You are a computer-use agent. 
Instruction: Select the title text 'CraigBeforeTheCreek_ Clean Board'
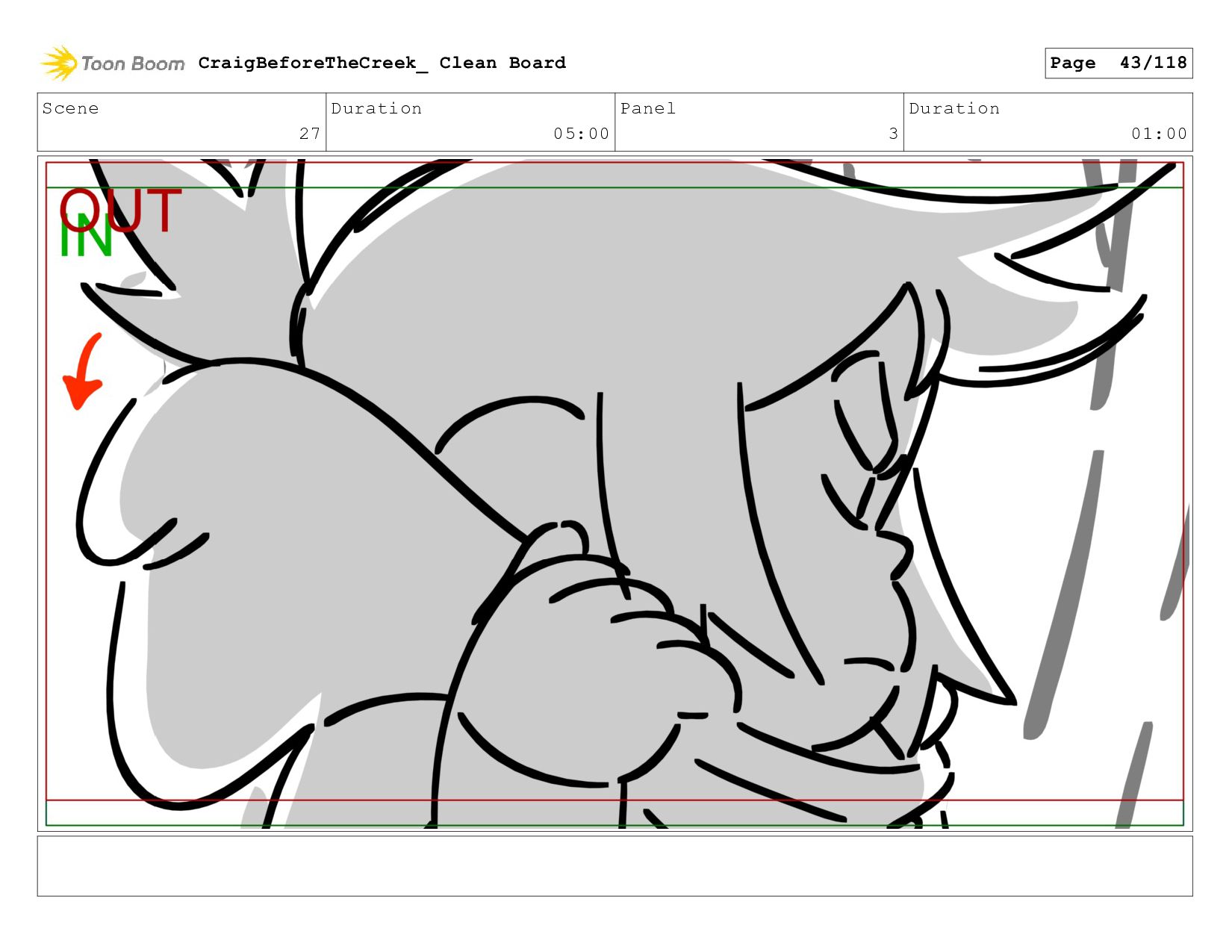click(x=382, y=63)
